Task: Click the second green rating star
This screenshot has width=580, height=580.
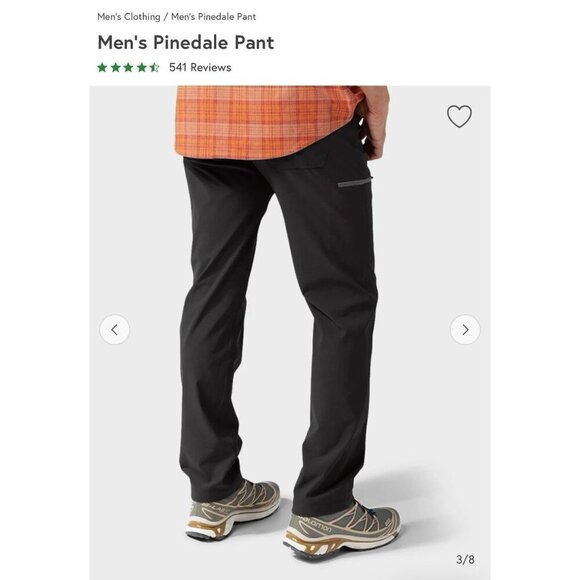Action: click(115, 67)
